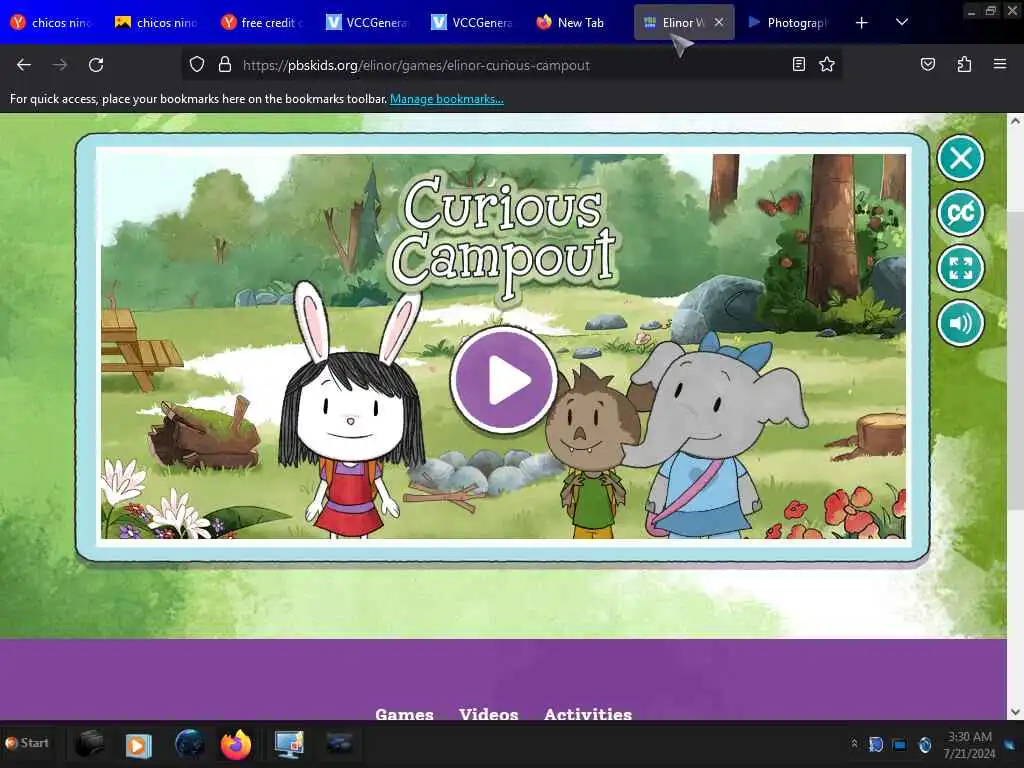Click the taskbar clock showing 3:30 AM
Image resolution: width=1024 pixels, height=768 pixels.
(969, 744)
